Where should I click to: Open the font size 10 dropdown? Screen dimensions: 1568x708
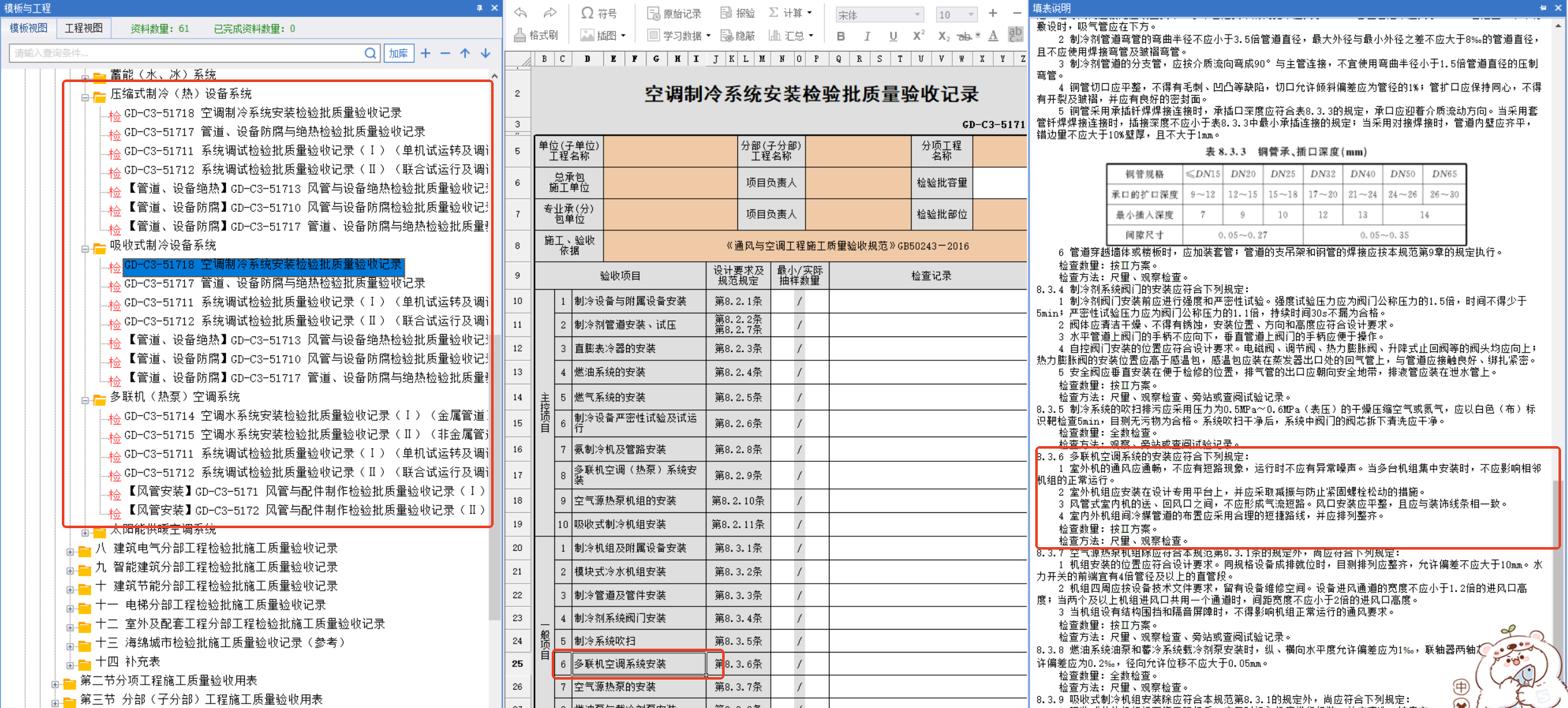971,15
